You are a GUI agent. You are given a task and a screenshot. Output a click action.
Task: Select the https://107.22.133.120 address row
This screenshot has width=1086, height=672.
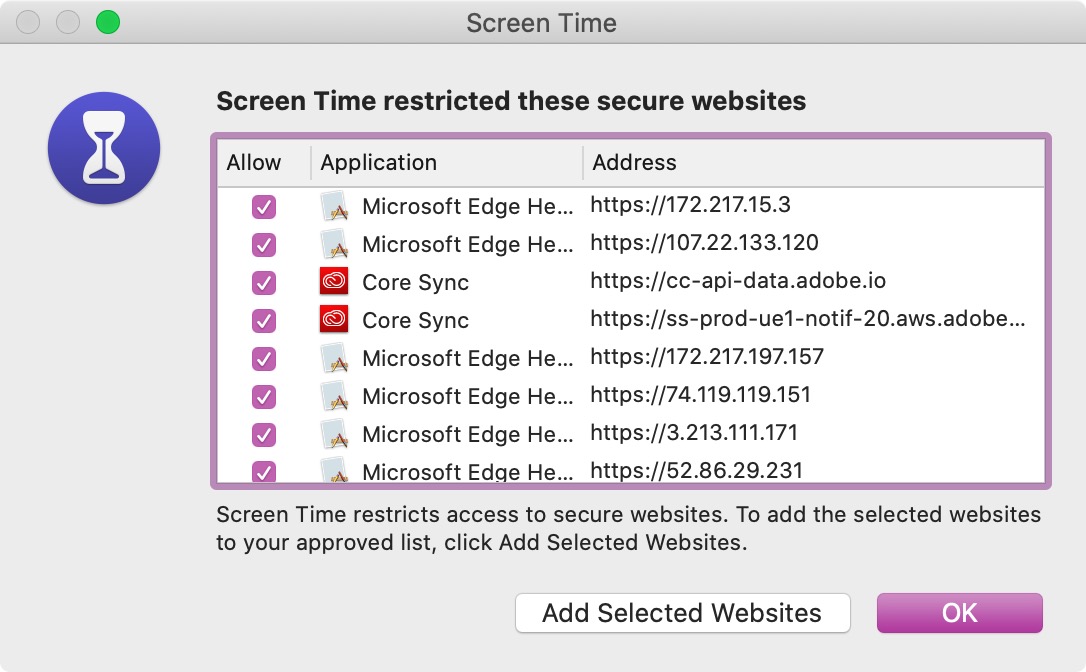pyautogui.click(x=704, y=243)
